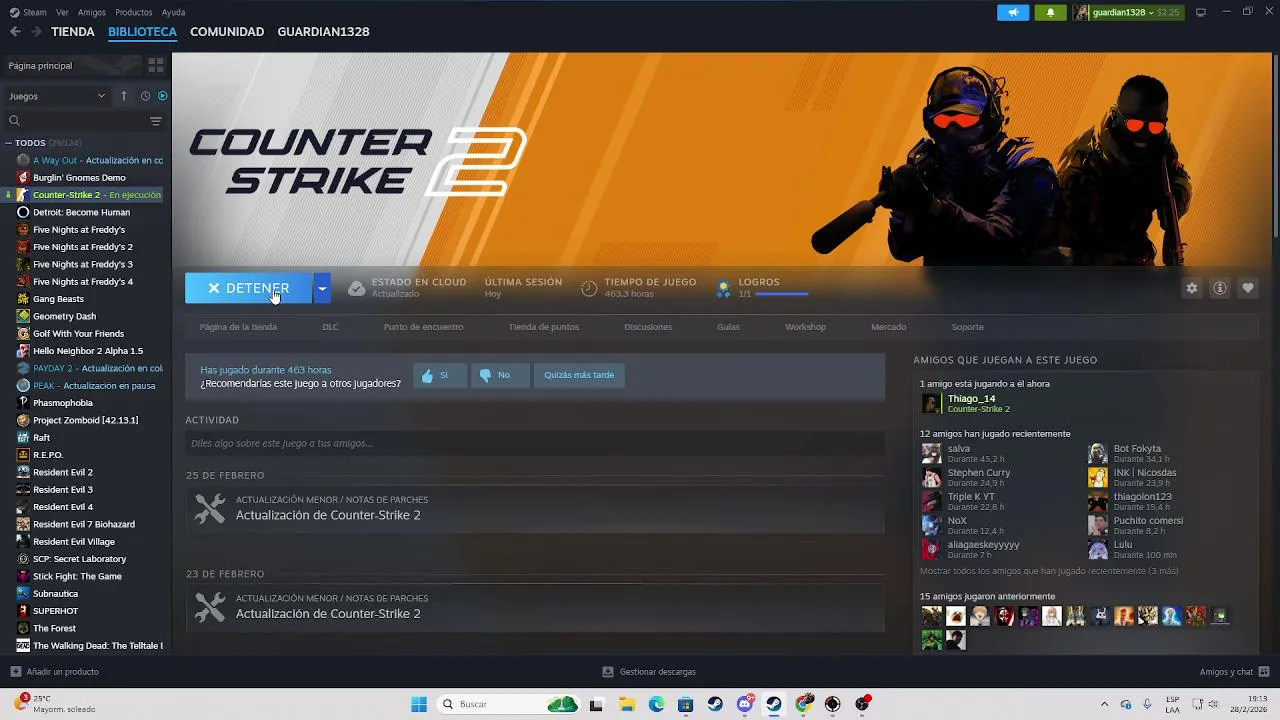Filter library by ready-to-play icon
This screenshot has height=720, width=1280.
coord(163,96)
